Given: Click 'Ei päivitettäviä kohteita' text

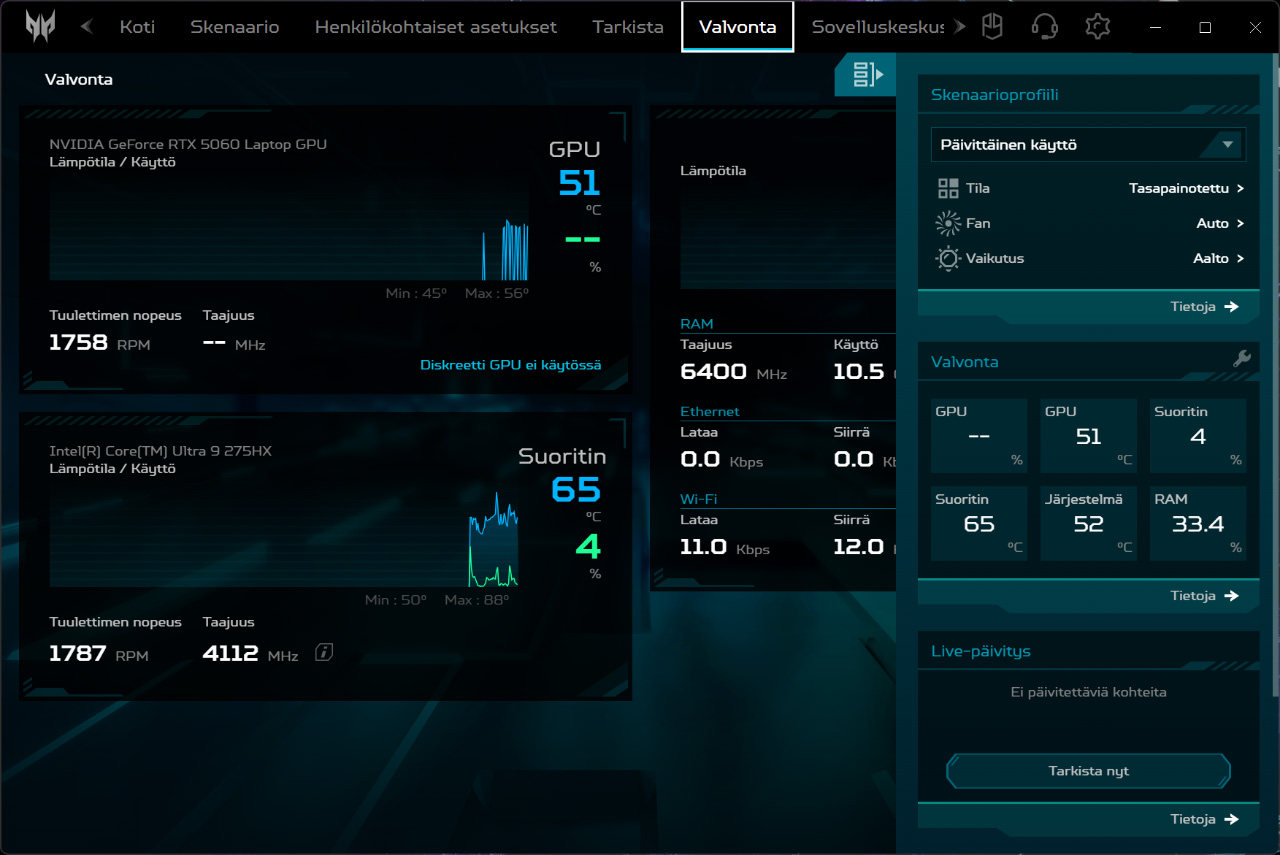Looking at the screenshot, I should coord(1088,692).
